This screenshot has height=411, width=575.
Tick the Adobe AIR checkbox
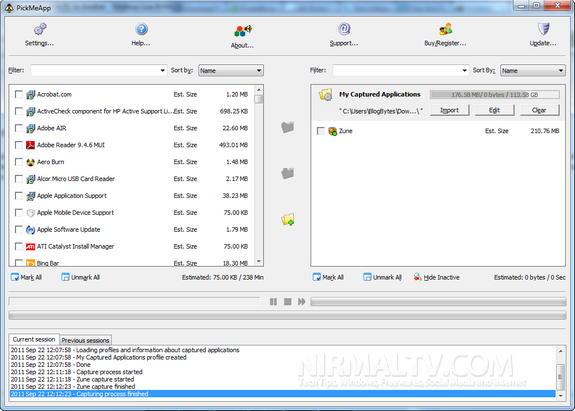pyautogui.click(x=18, y=128)
